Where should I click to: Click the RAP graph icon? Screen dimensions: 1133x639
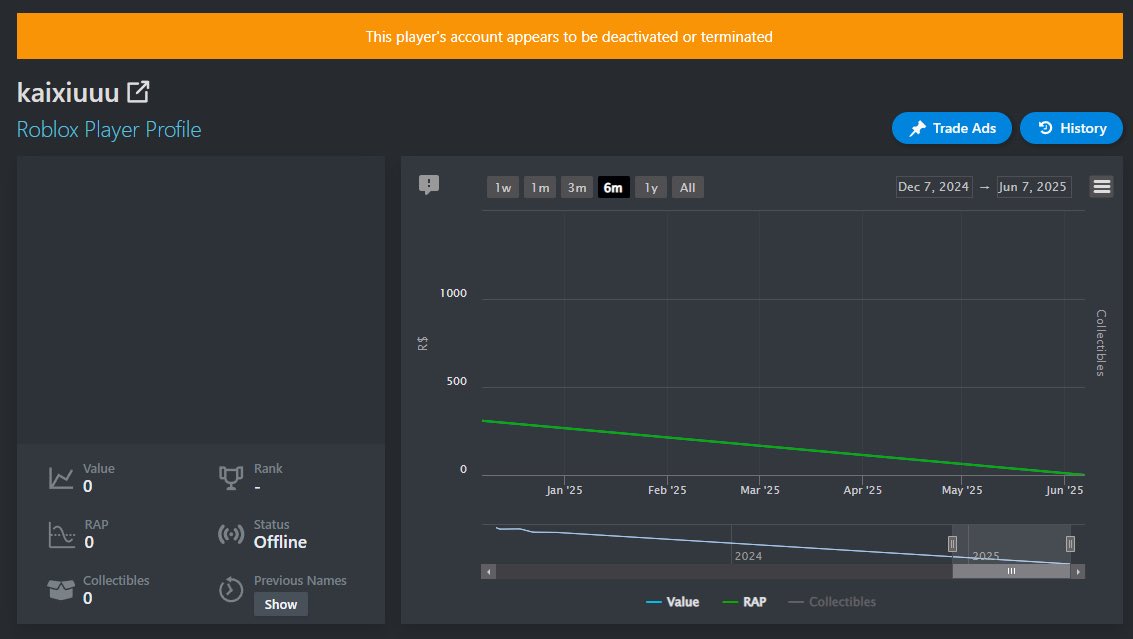point(61,534)
